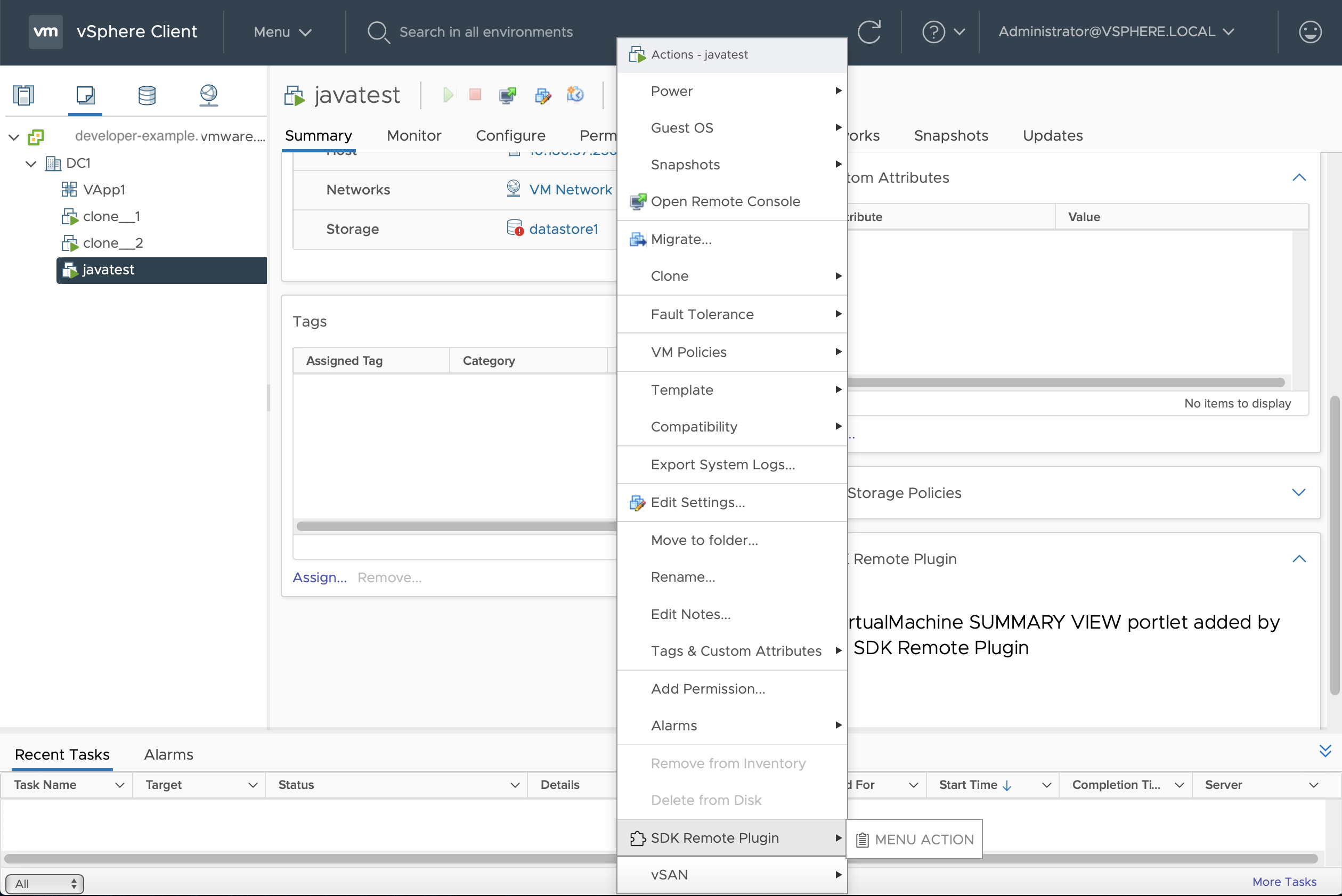Click the smiley feedback icon
The width and height of the screenshot is (1342, 896).
[1310, 32]
